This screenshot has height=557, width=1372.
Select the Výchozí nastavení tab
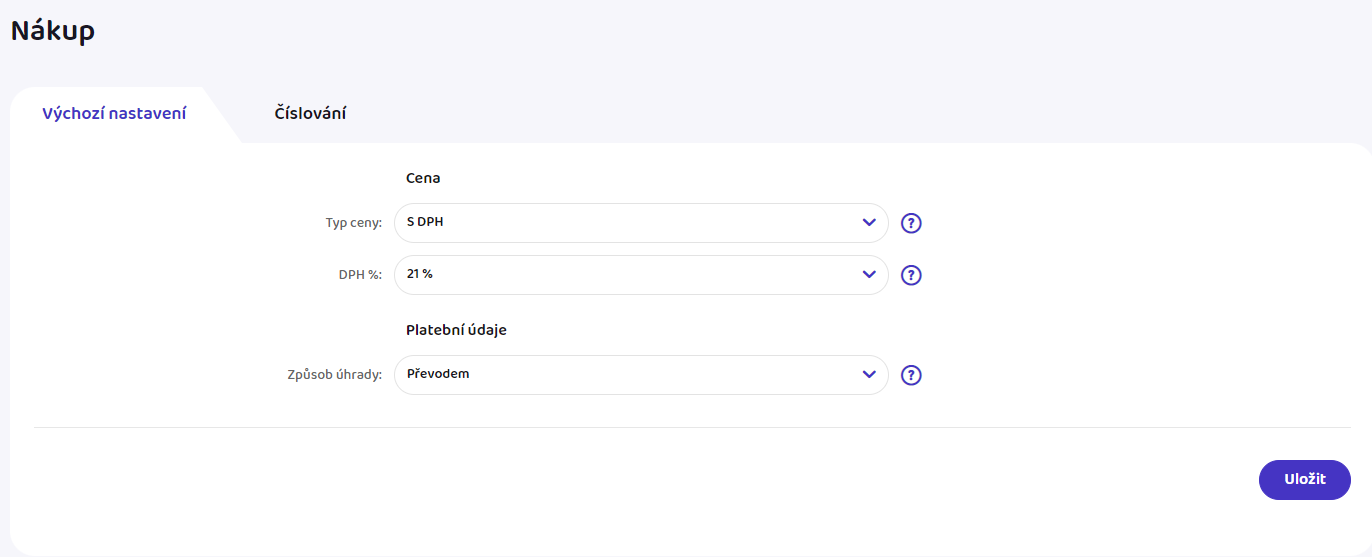[x=114, y=114]
